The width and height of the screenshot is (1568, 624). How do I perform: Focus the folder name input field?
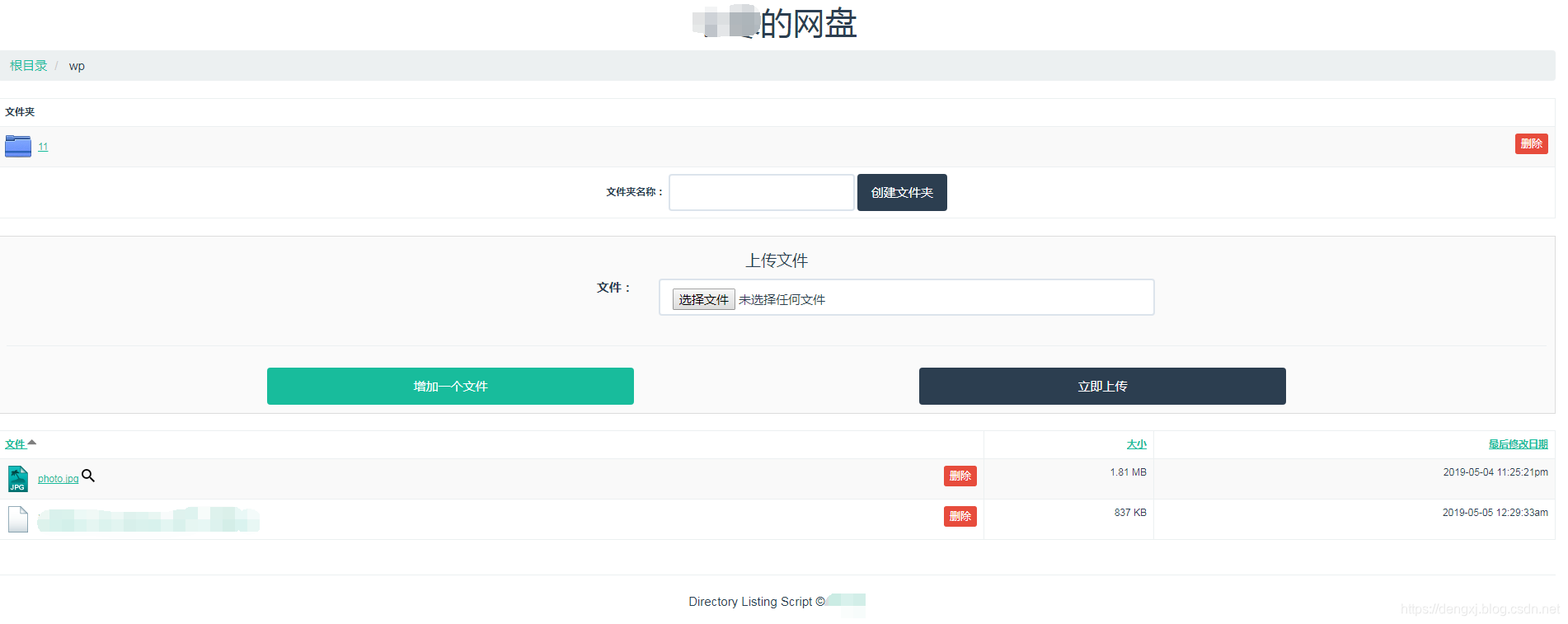761,192
